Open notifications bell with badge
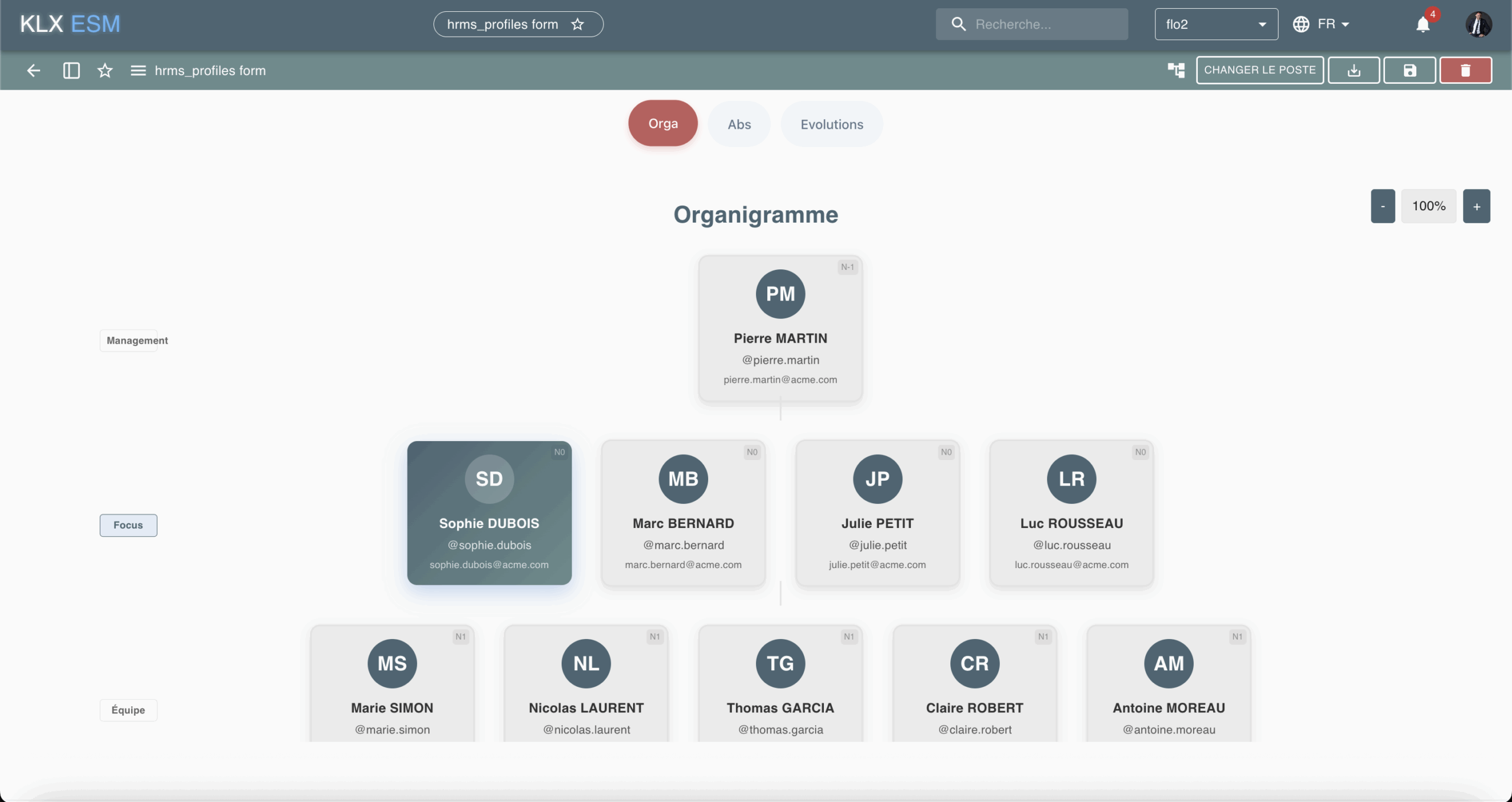The width and height of the screenshot is (1512, 802). pyautogui.click(x=1423, y=24)
